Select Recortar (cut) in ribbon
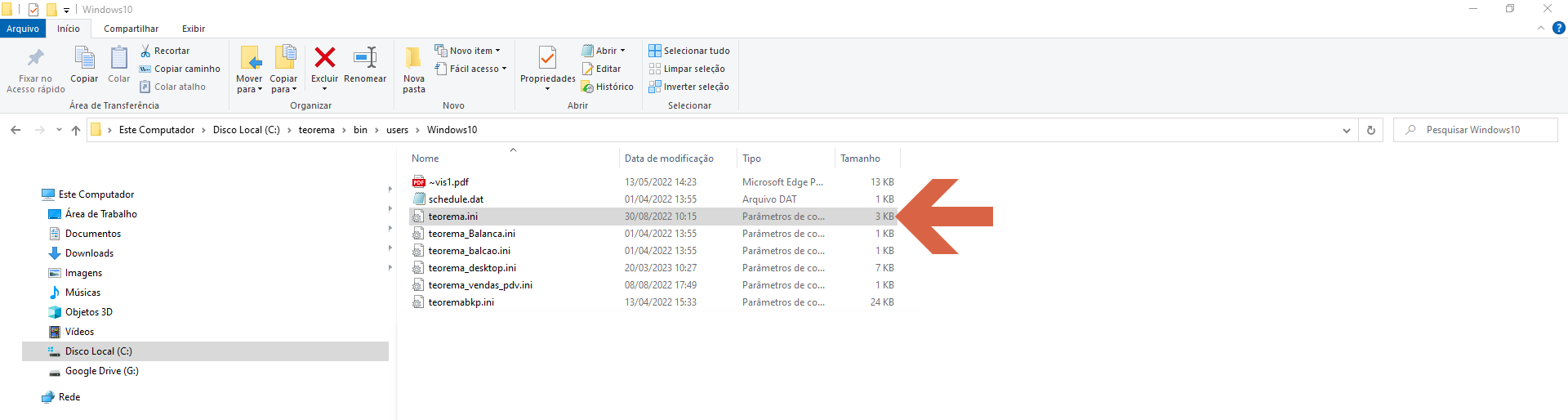The image size is (1568, 420). 164,51
